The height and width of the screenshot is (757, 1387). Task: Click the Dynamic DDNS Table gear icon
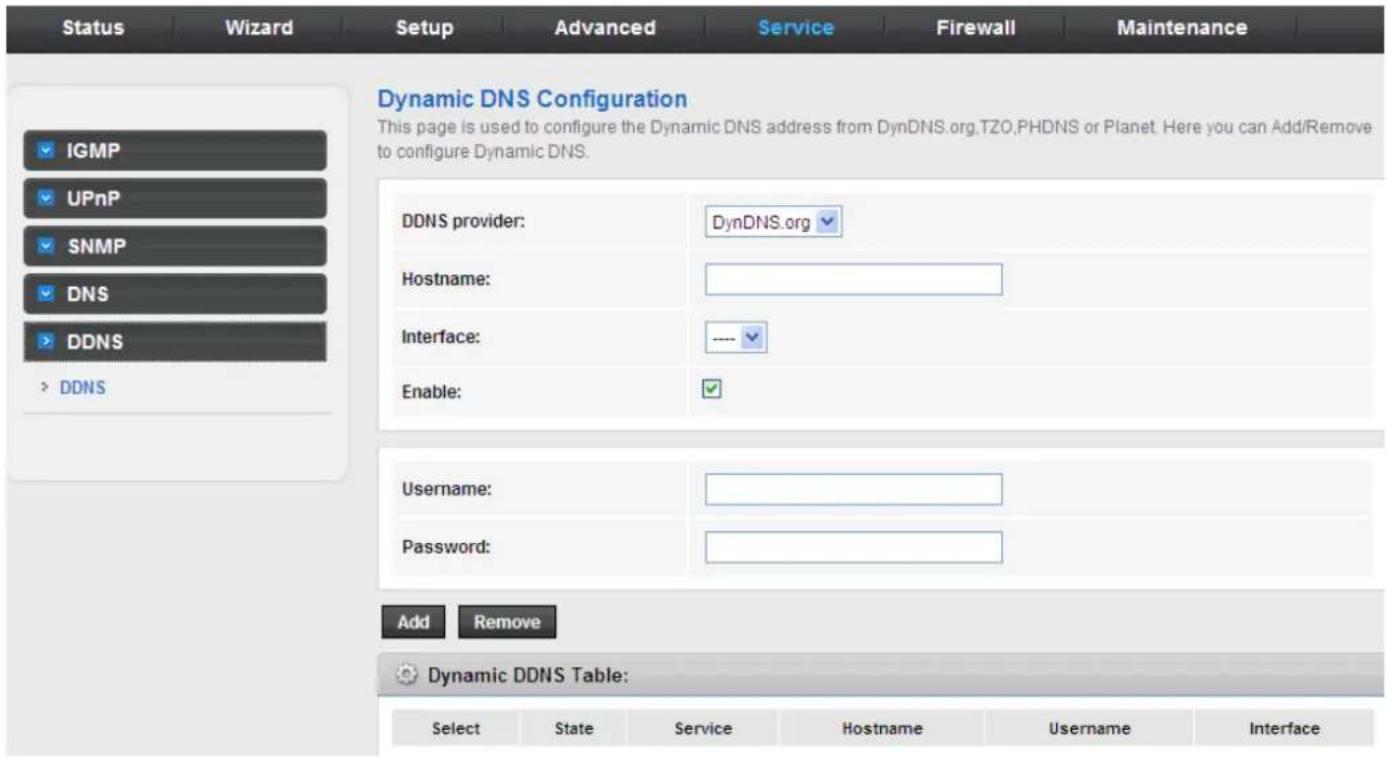tap(406, 676)
